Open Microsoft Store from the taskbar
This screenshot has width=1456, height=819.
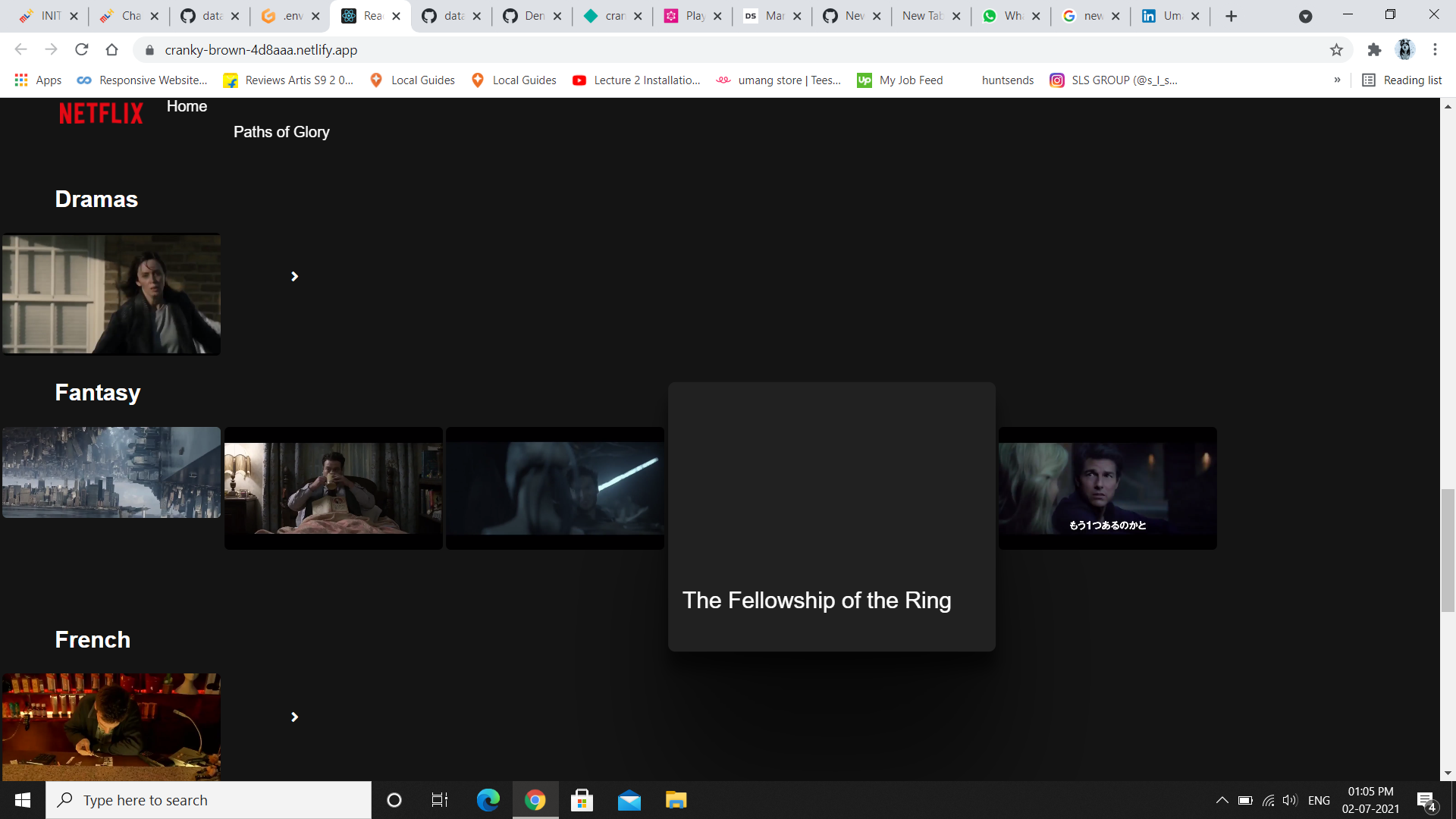pyautogui.click(x=582, y=799)
